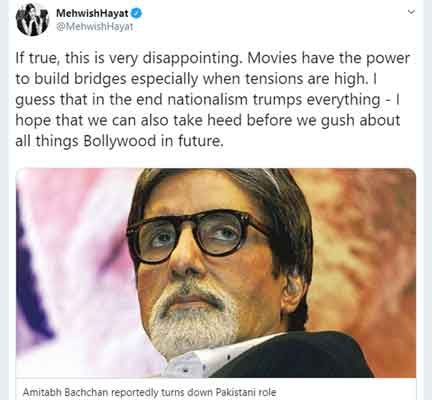Click the line 'all things Bollywood in future.'
This screenshot has height=400, width=432.
point(119,141)
